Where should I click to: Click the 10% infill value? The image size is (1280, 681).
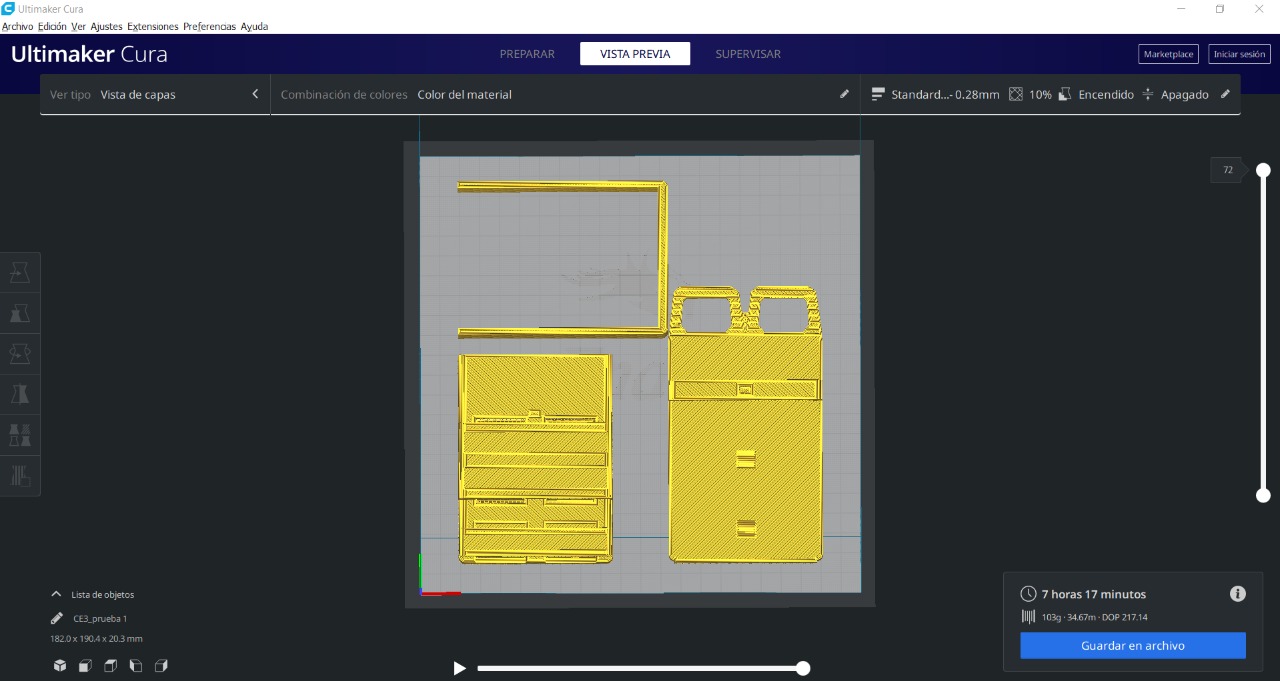[1040, 94]
